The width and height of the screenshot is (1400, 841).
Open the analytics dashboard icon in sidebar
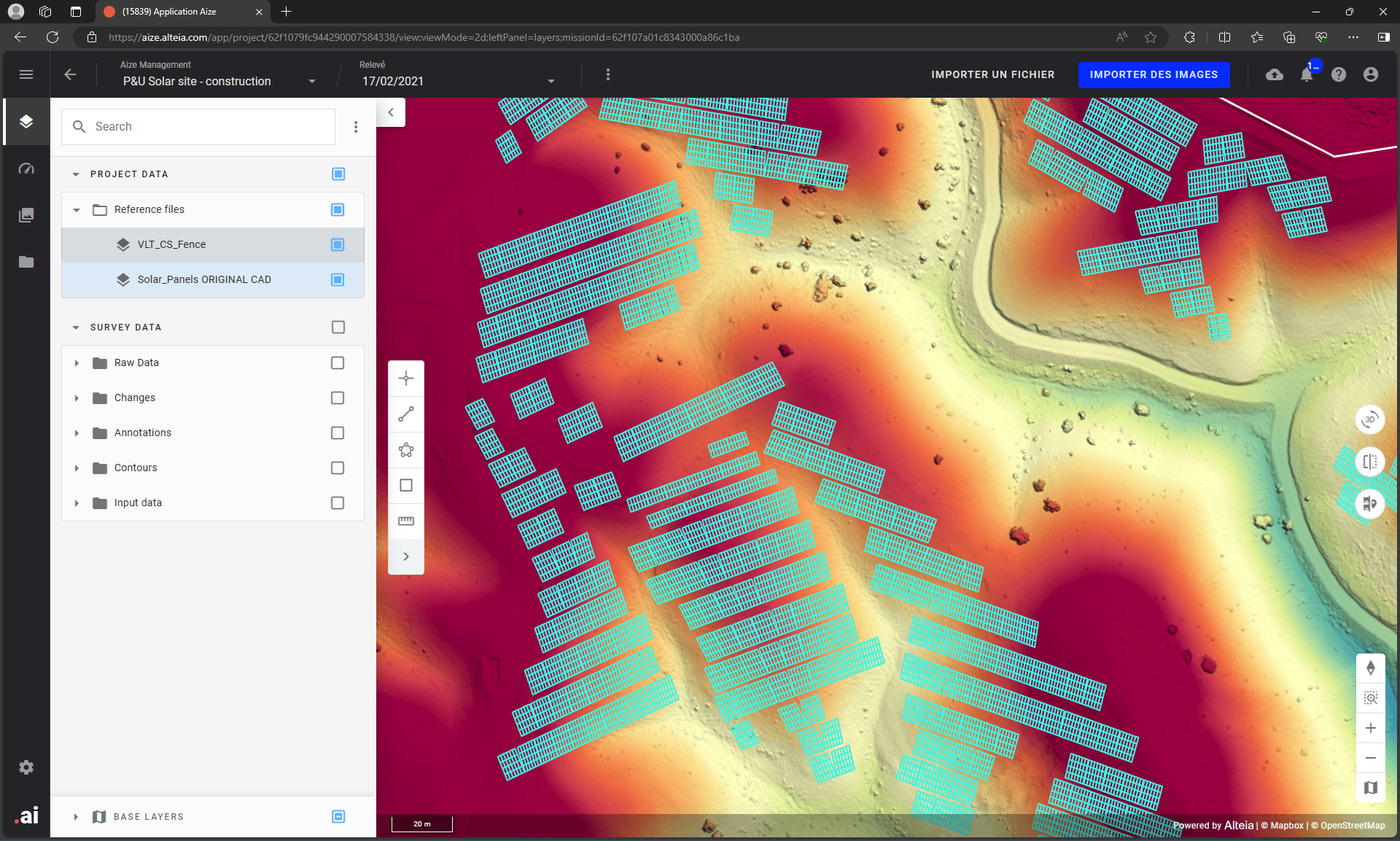(x=26, y=168)
